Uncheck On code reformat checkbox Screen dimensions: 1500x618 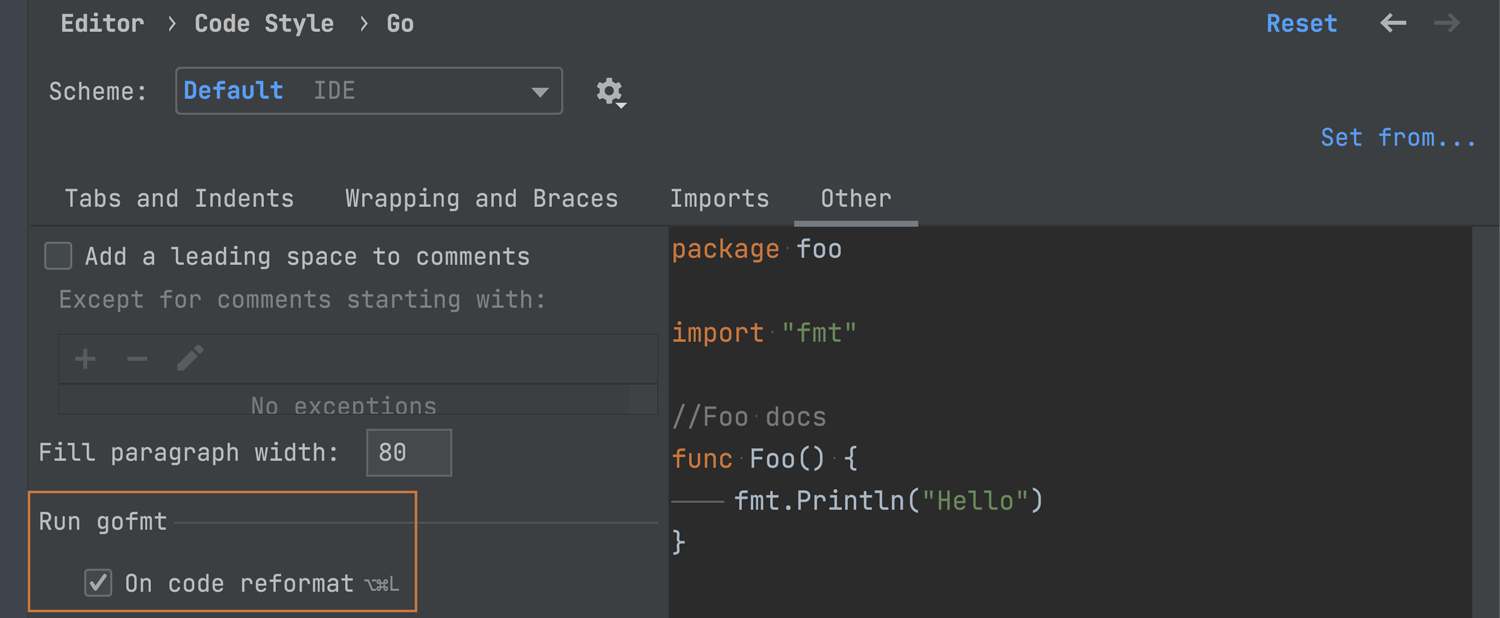point(98,583)
